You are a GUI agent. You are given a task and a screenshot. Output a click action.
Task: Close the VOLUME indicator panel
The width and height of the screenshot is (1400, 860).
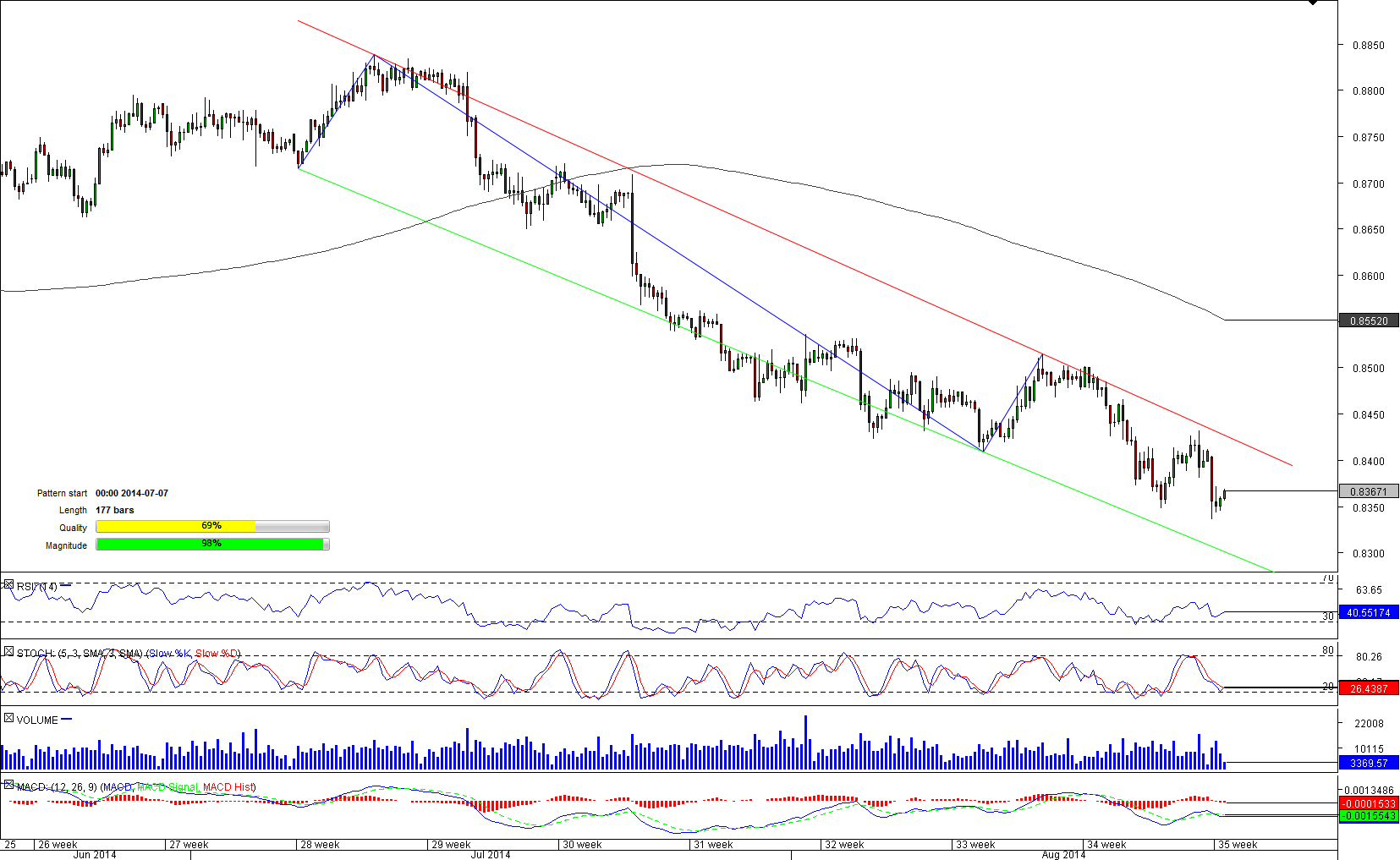(8, 718)
